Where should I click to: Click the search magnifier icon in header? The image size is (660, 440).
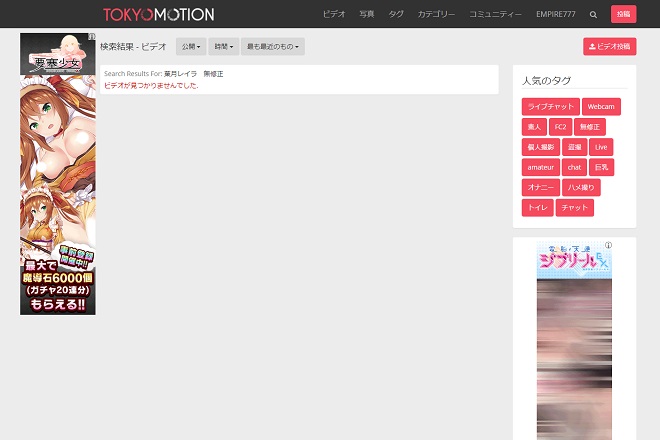tap(593, 15)
